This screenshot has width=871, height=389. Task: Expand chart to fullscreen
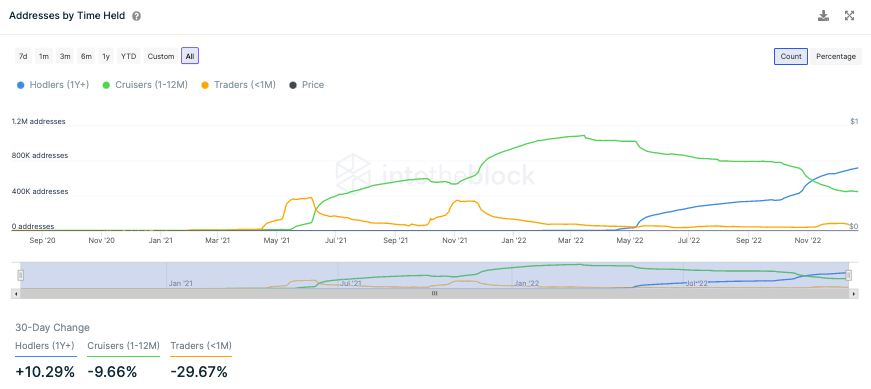pyautogui.click(x=849, y=16)
